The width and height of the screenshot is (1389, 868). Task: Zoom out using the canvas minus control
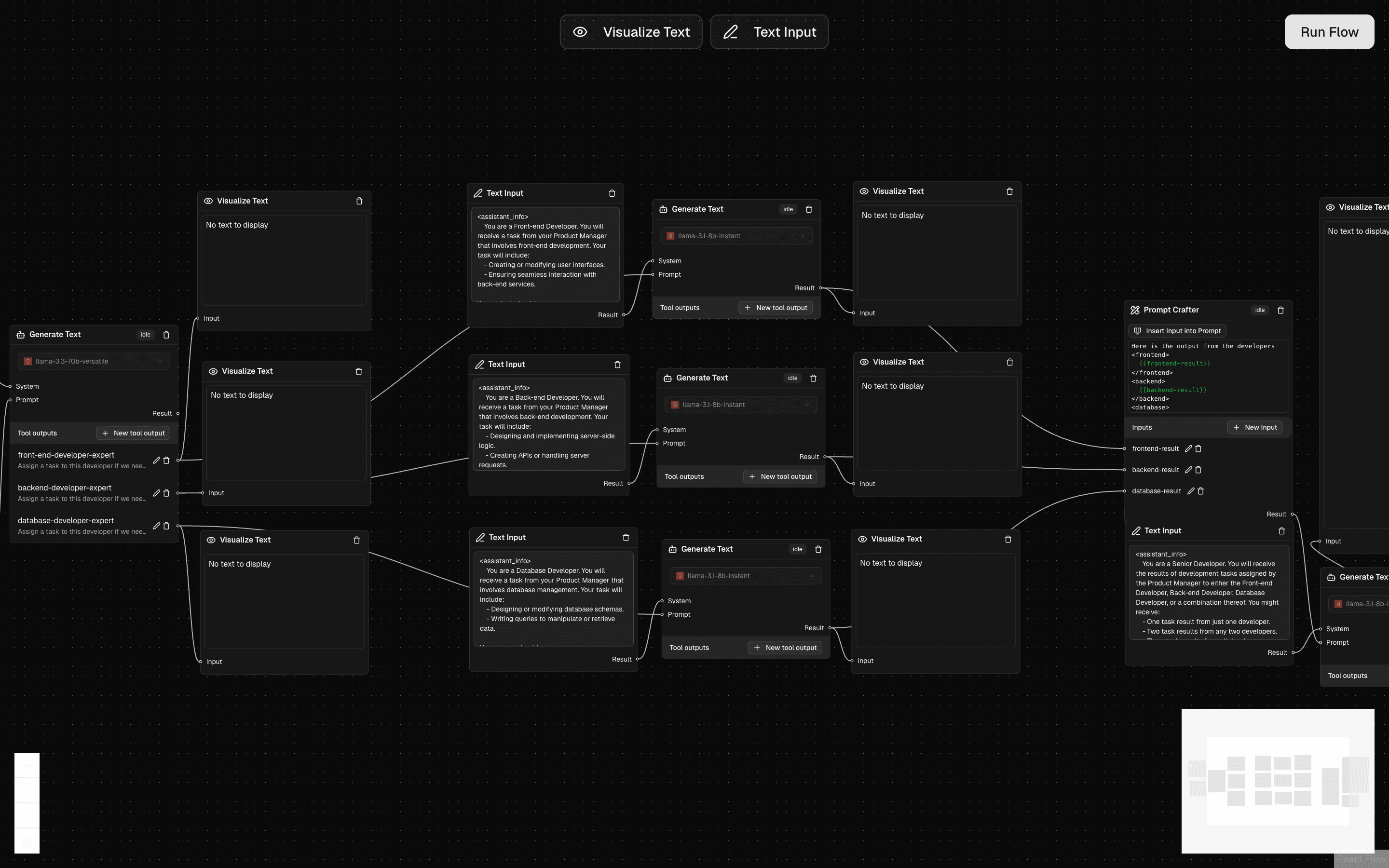(27, 789)
